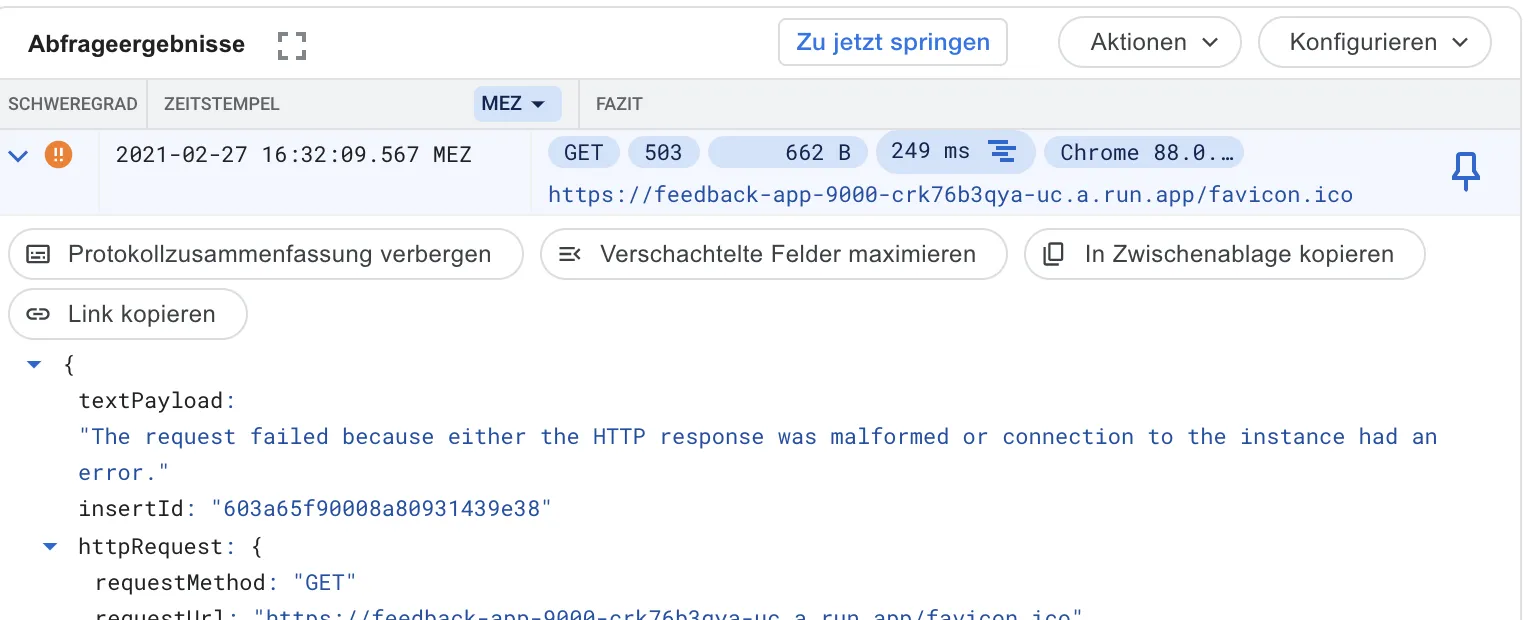Viewport: 1528px width, 620px height.
Task: Open the Konfigurieren dropdown menu
Action: [x=1374, y=43]
